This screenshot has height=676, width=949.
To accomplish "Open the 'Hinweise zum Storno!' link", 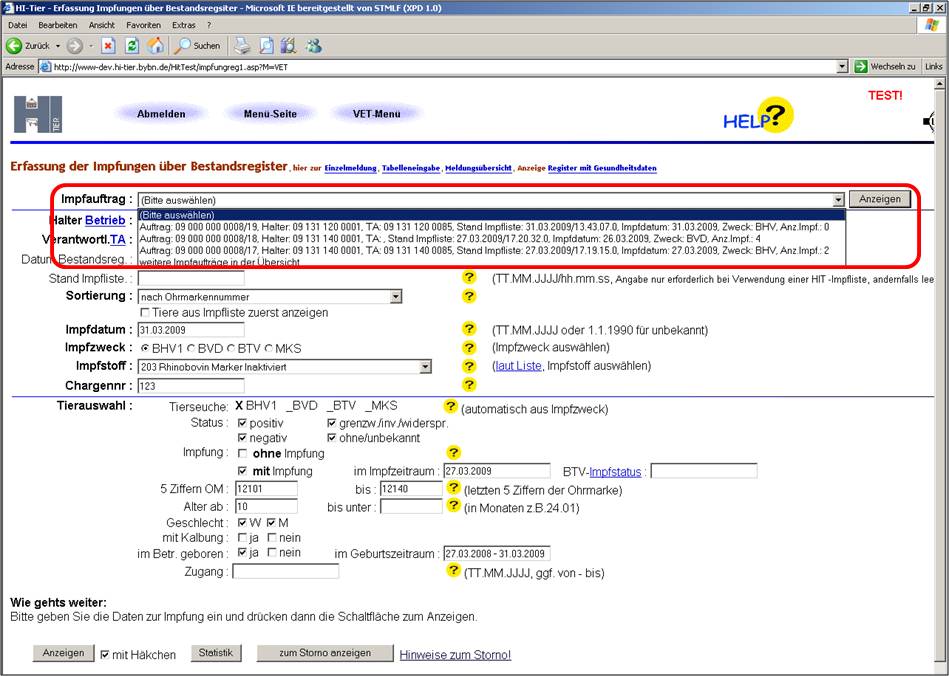I will pos(455,655).
